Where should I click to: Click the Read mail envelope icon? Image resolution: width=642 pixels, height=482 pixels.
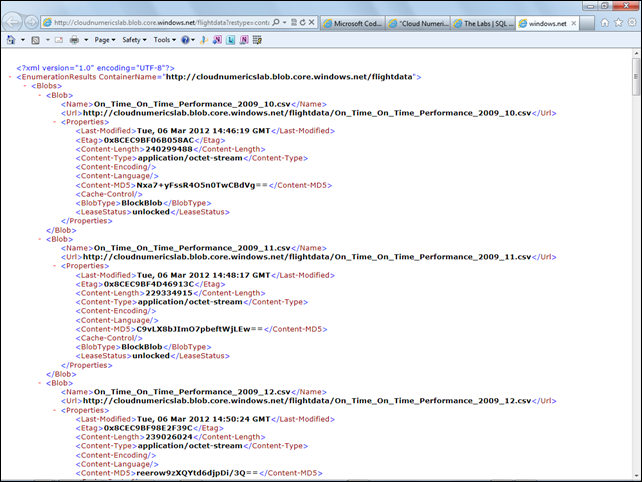[x=59, y=40]
